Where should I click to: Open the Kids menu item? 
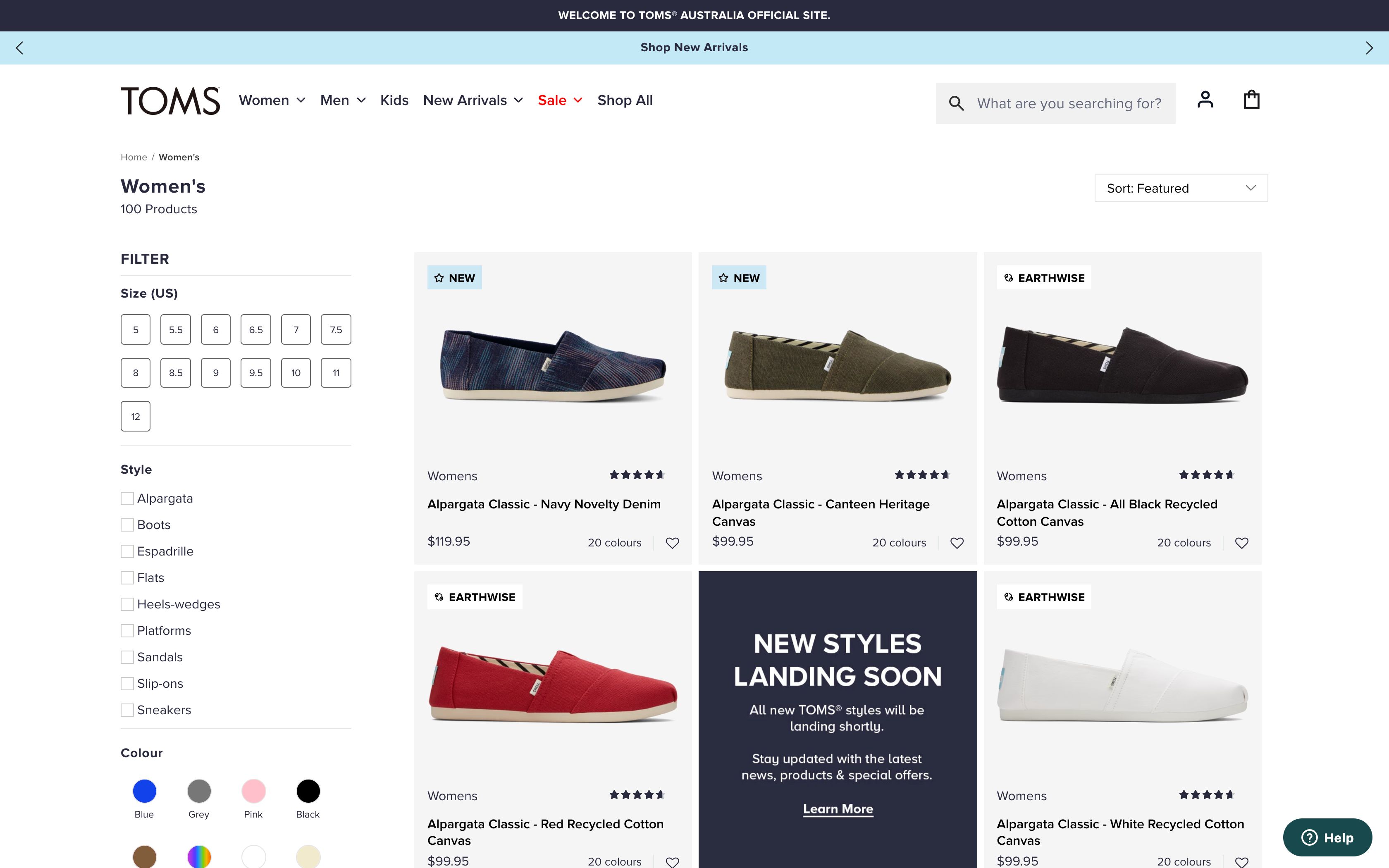click(x=394, y=100)
